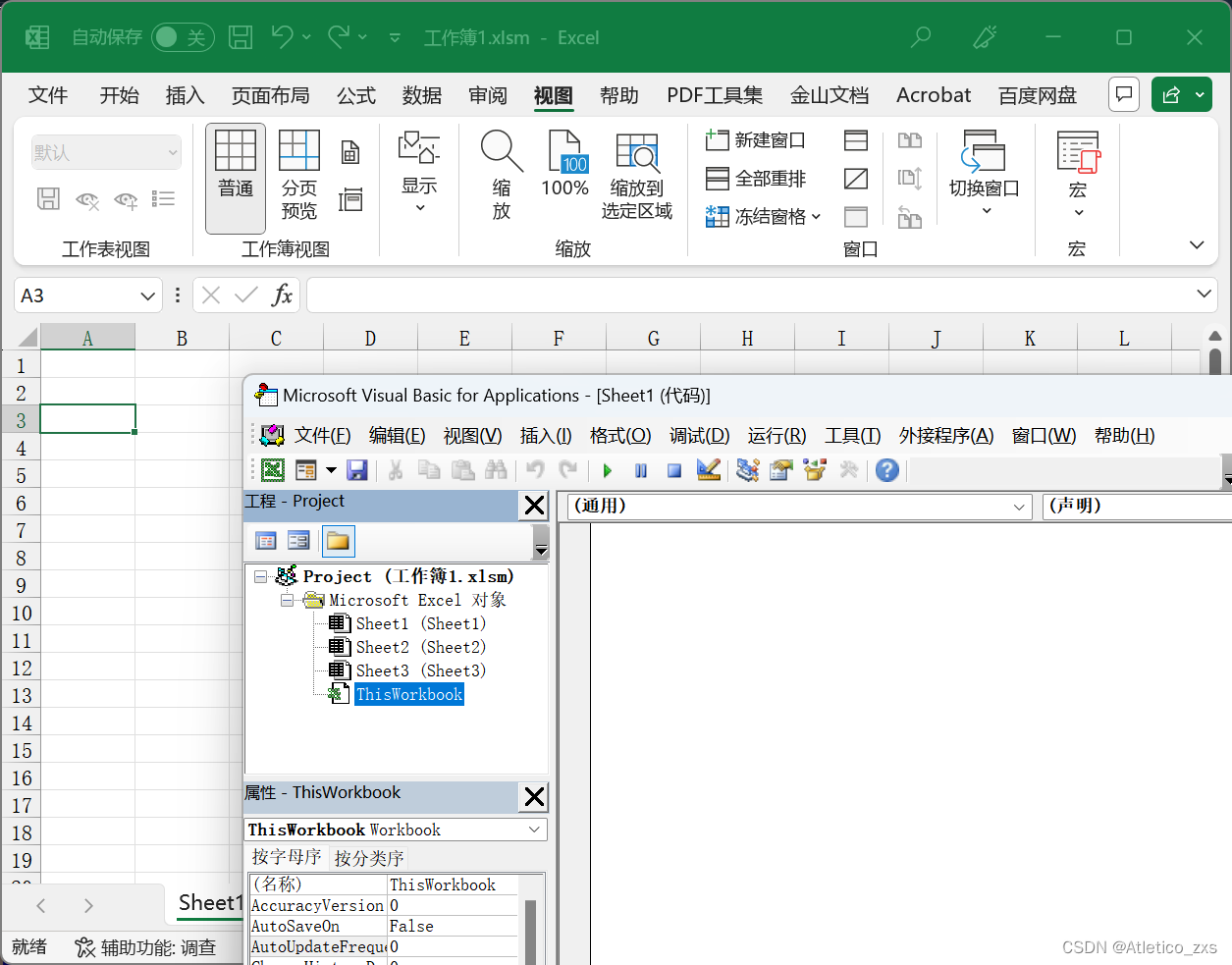
Task: Toggle AutoSave (自动保存) switch
Action: (183, 37)
